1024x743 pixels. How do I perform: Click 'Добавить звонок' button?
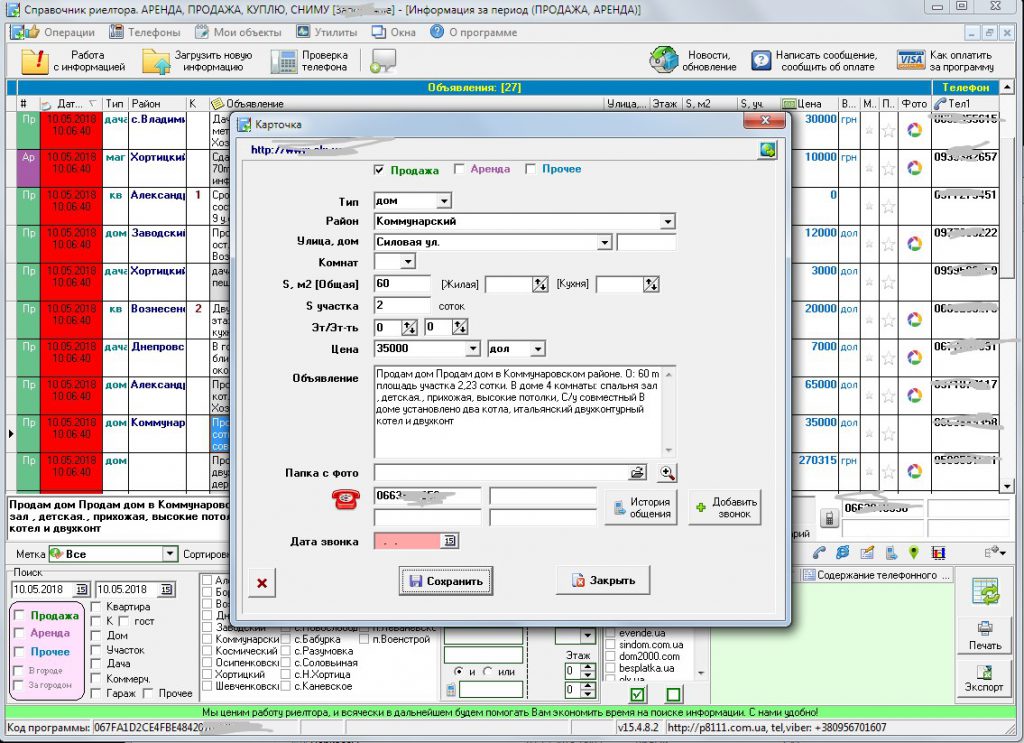coord(726,507)
